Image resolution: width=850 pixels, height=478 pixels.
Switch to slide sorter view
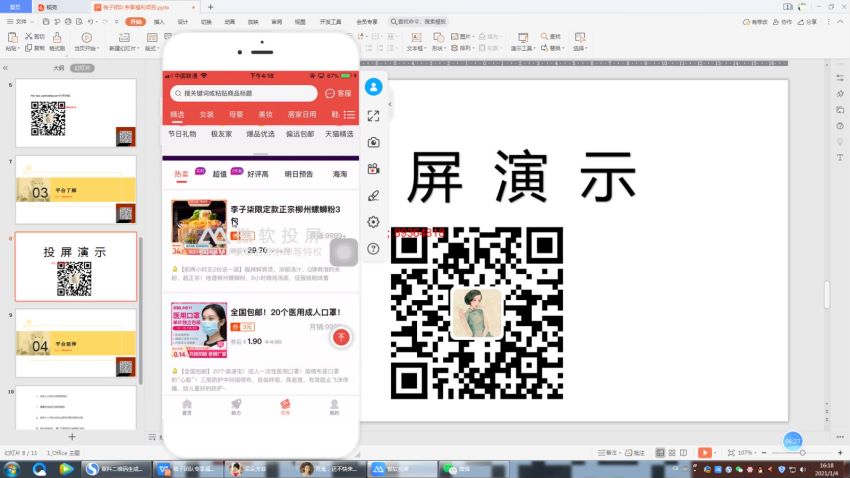point(672,453)
